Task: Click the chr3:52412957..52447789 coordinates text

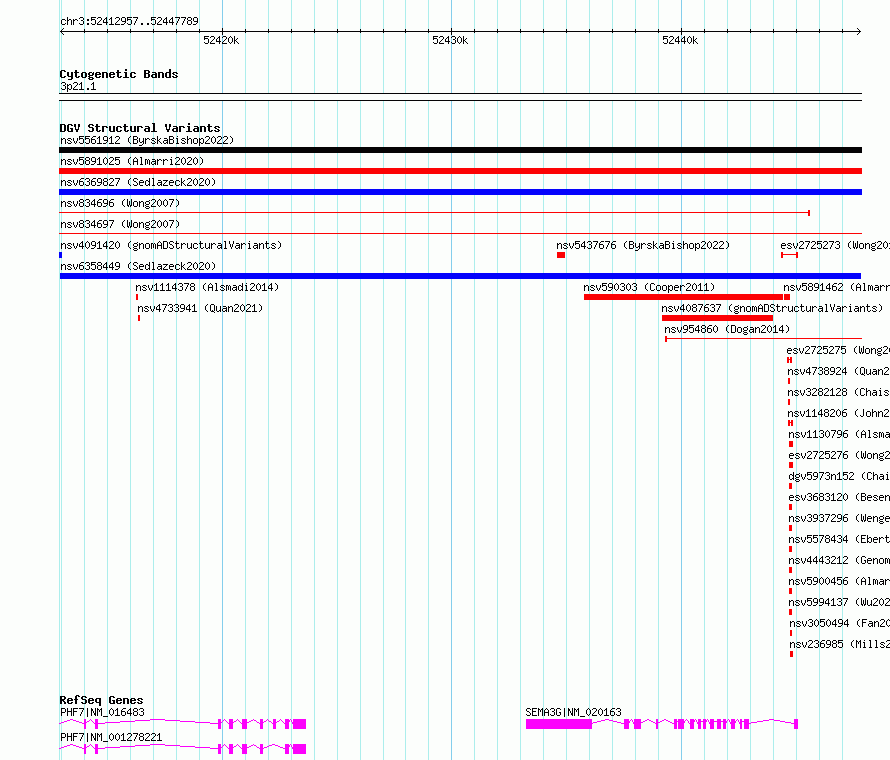Action: click(x=129, y=22)
